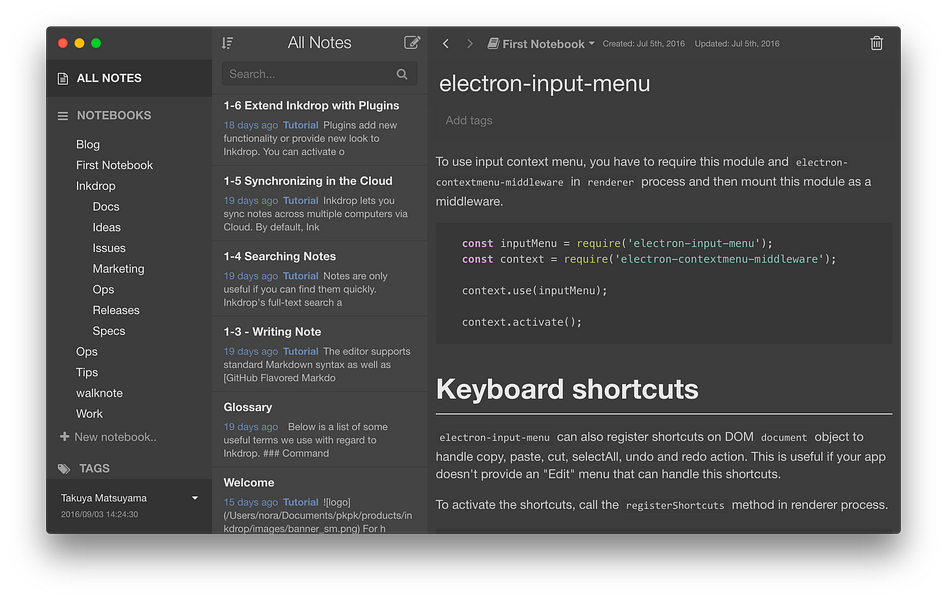947x600 pixels.
Task: Select Ops under Inkdrop
Action: tap(103, 289)
